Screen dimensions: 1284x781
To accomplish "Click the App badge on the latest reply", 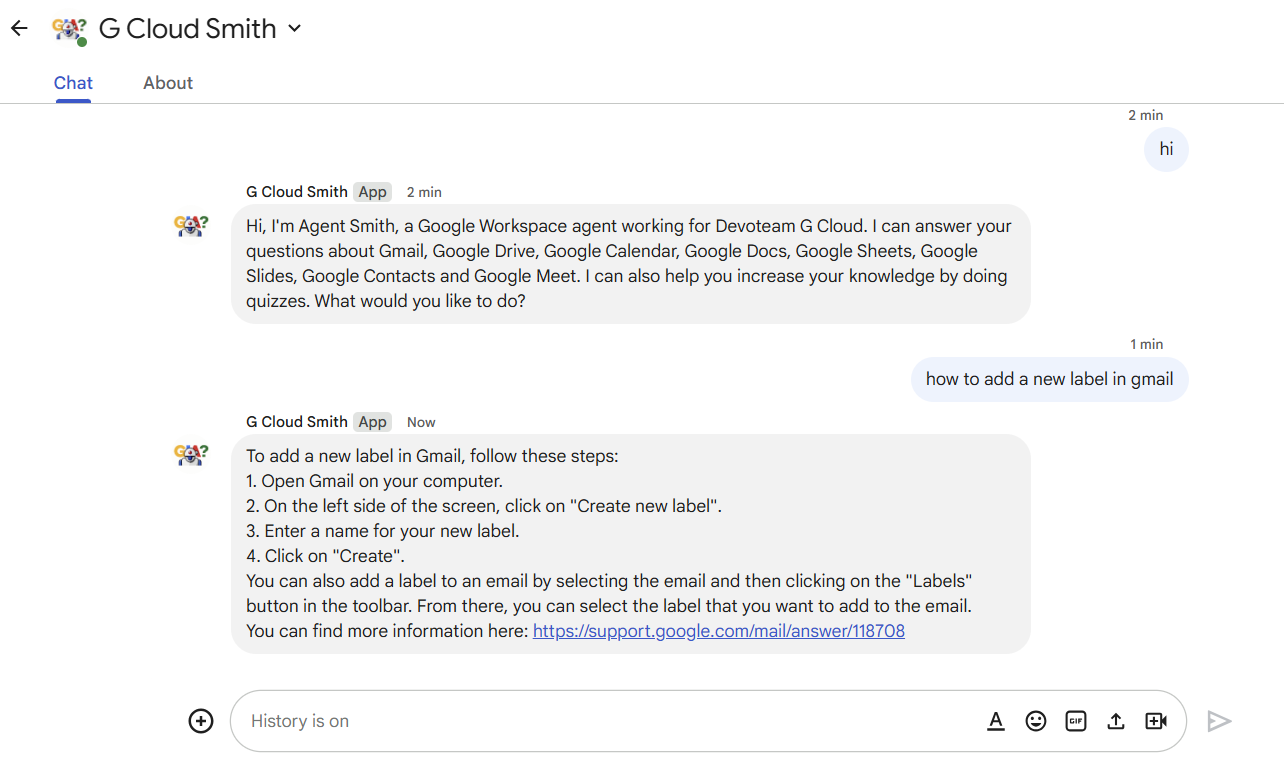I will [372, 422].
